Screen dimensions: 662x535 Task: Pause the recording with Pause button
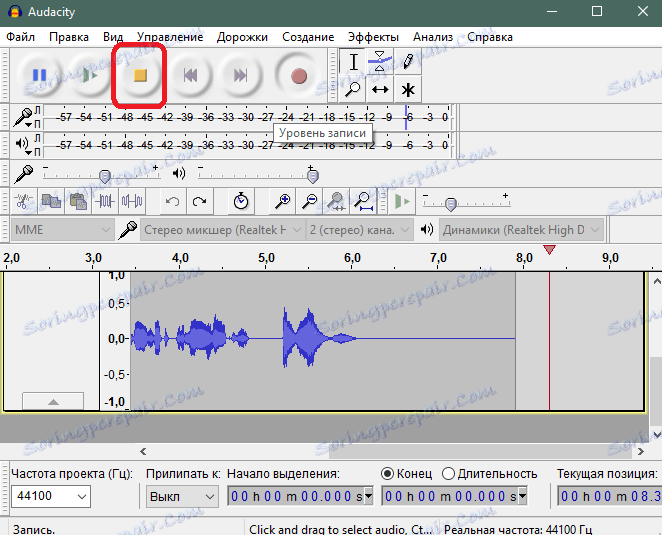39,76
